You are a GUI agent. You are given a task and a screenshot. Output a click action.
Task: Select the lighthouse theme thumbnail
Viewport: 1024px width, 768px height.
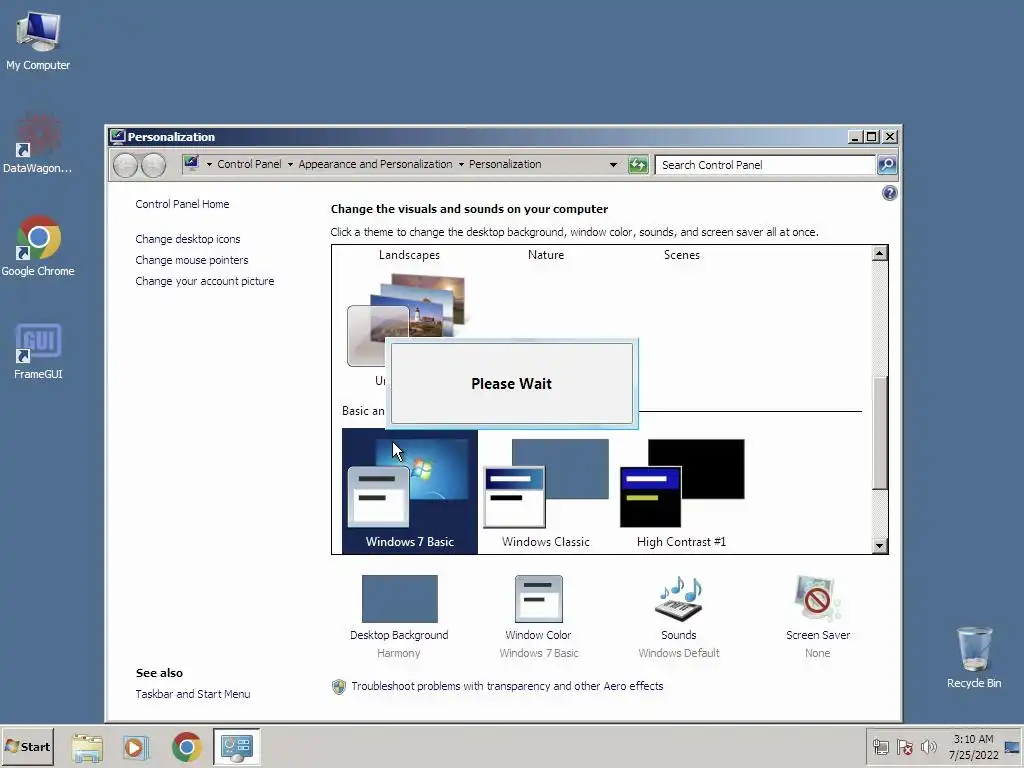[x=407, y=320]
